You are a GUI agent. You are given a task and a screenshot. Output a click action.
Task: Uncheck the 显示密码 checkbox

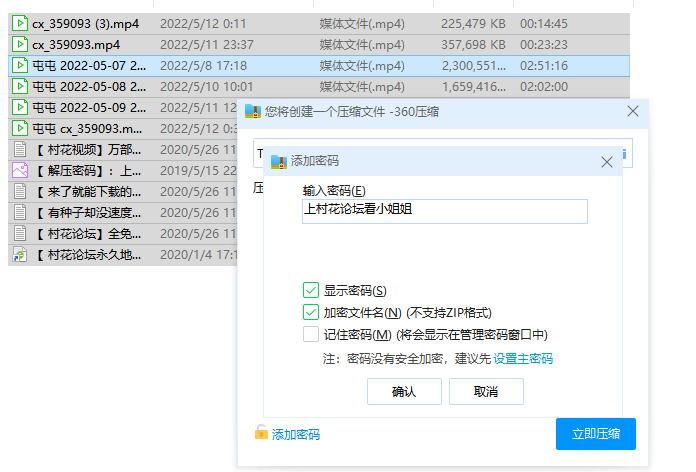[x=311, y=290]
